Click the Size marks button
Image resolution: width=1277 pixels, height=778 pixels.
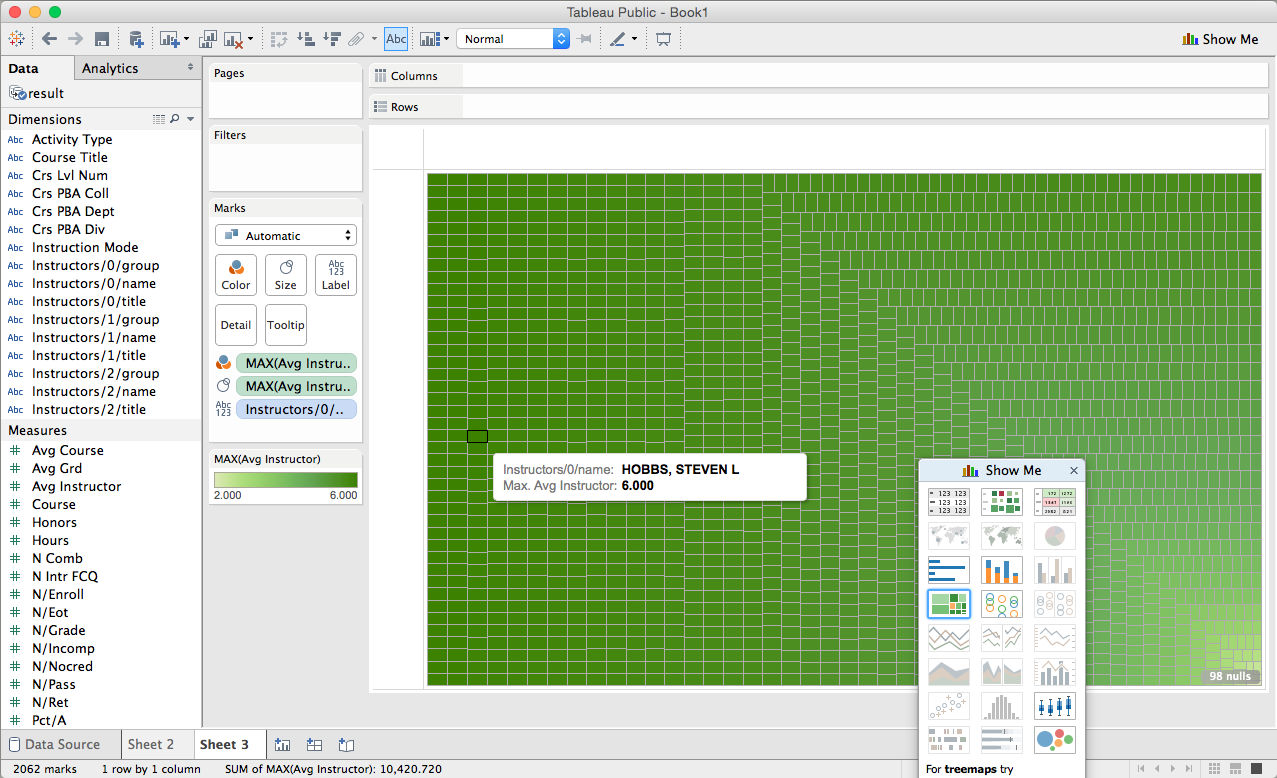click(x=286, y=275)
